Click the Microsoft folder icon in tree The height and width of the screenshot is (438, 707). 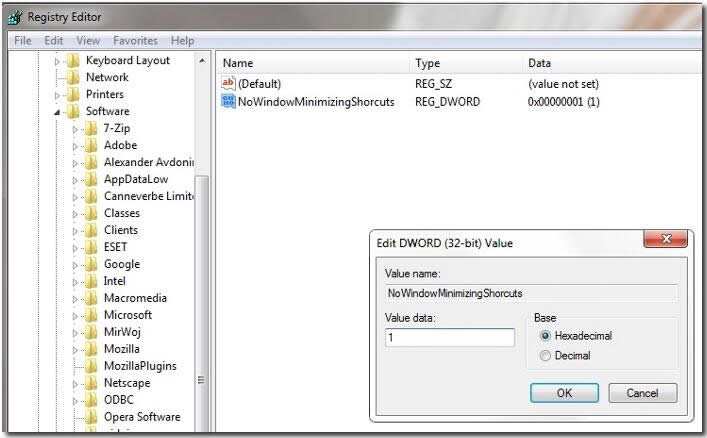click(x=91, y=315)
